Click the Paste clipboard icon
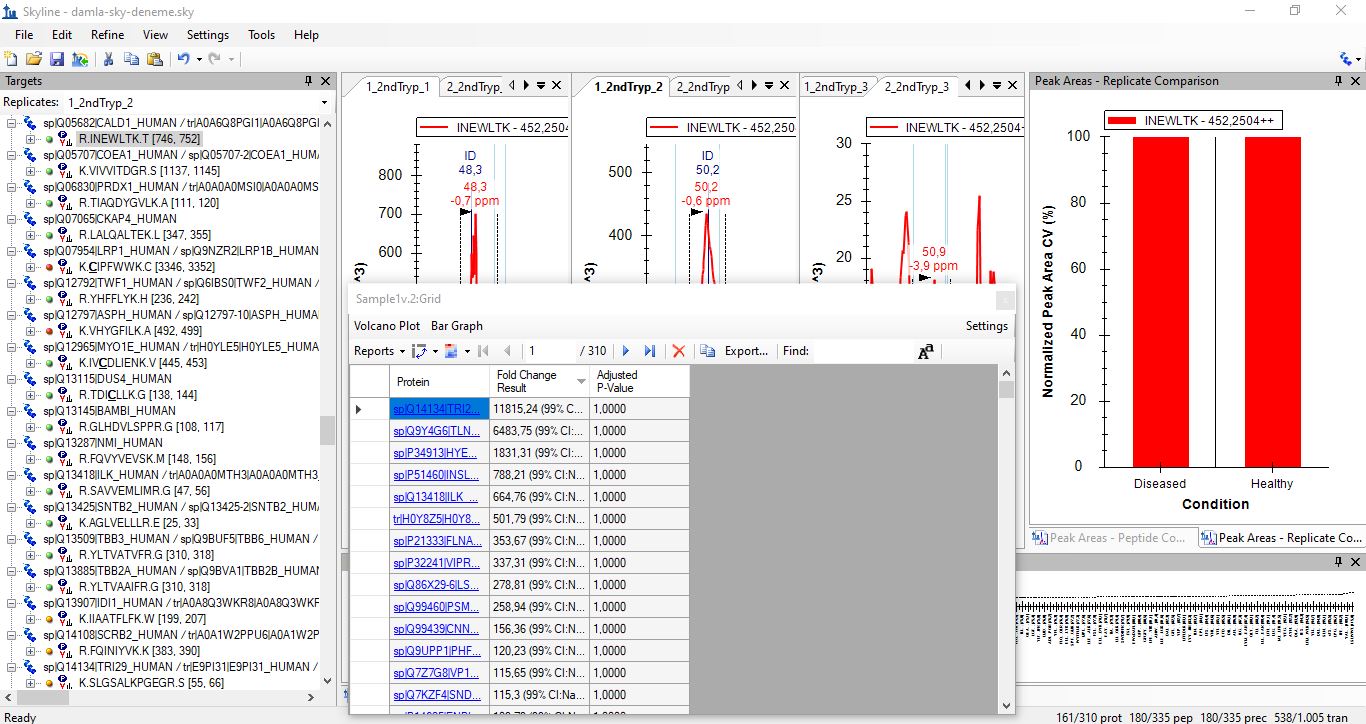Viewport: 1366px width, 724px height. click(155, 59)
